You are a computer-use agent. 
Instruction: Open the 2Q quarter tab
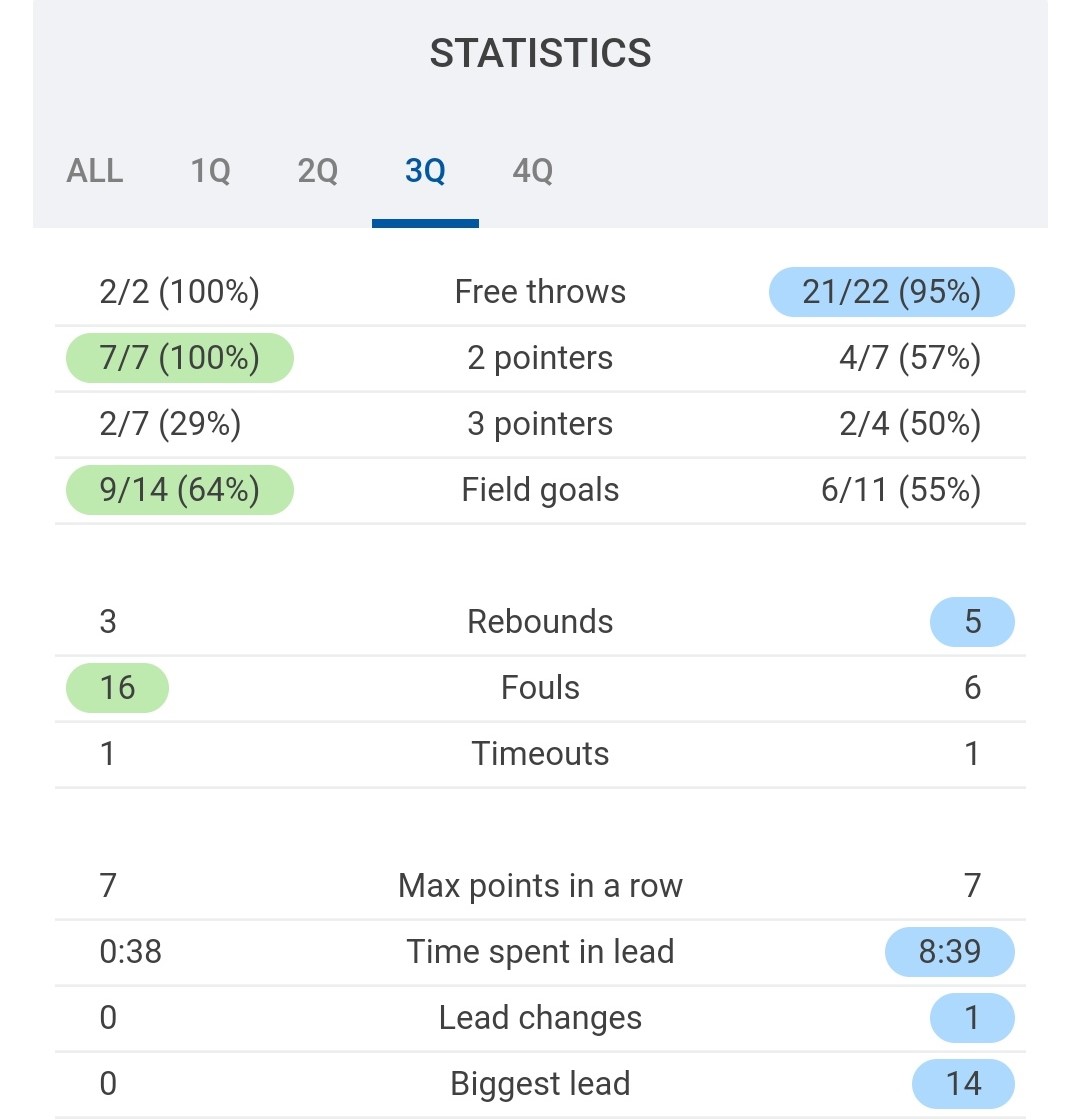[318, 171]
